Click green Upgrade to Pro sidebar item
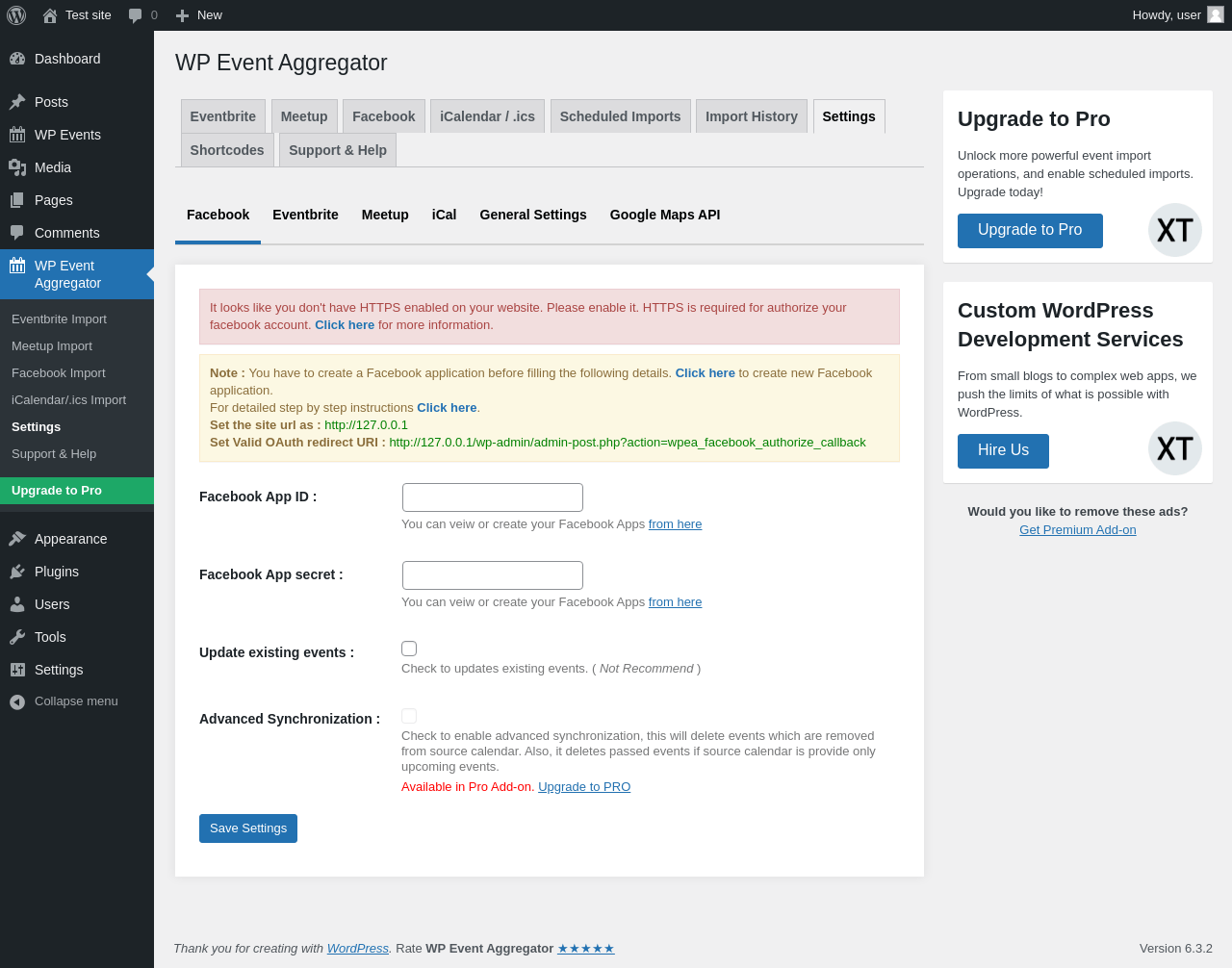1232x968 pixels. click(x=77, y=491)
